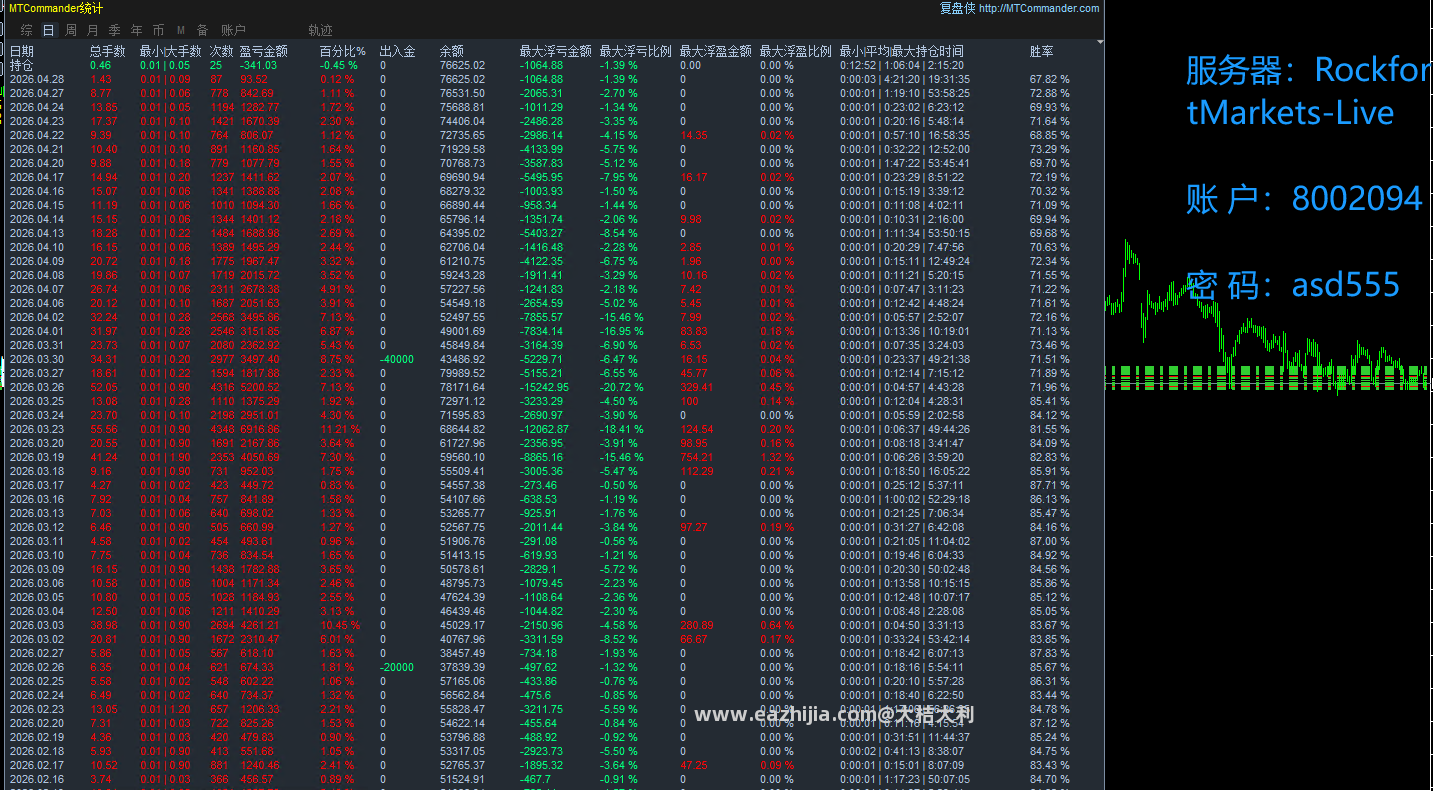
Task: Sort by the 最大浮亏金额 column header
Action: pyautogui.click(x=556, y=51)
